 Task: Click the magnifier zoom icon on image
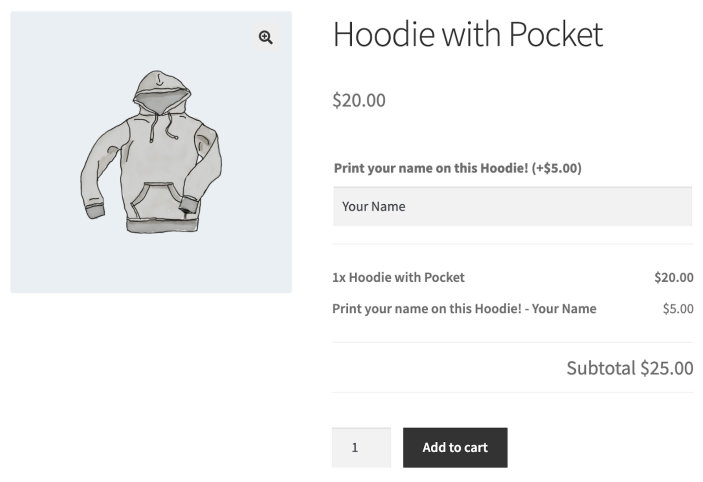tap(265, 37)
